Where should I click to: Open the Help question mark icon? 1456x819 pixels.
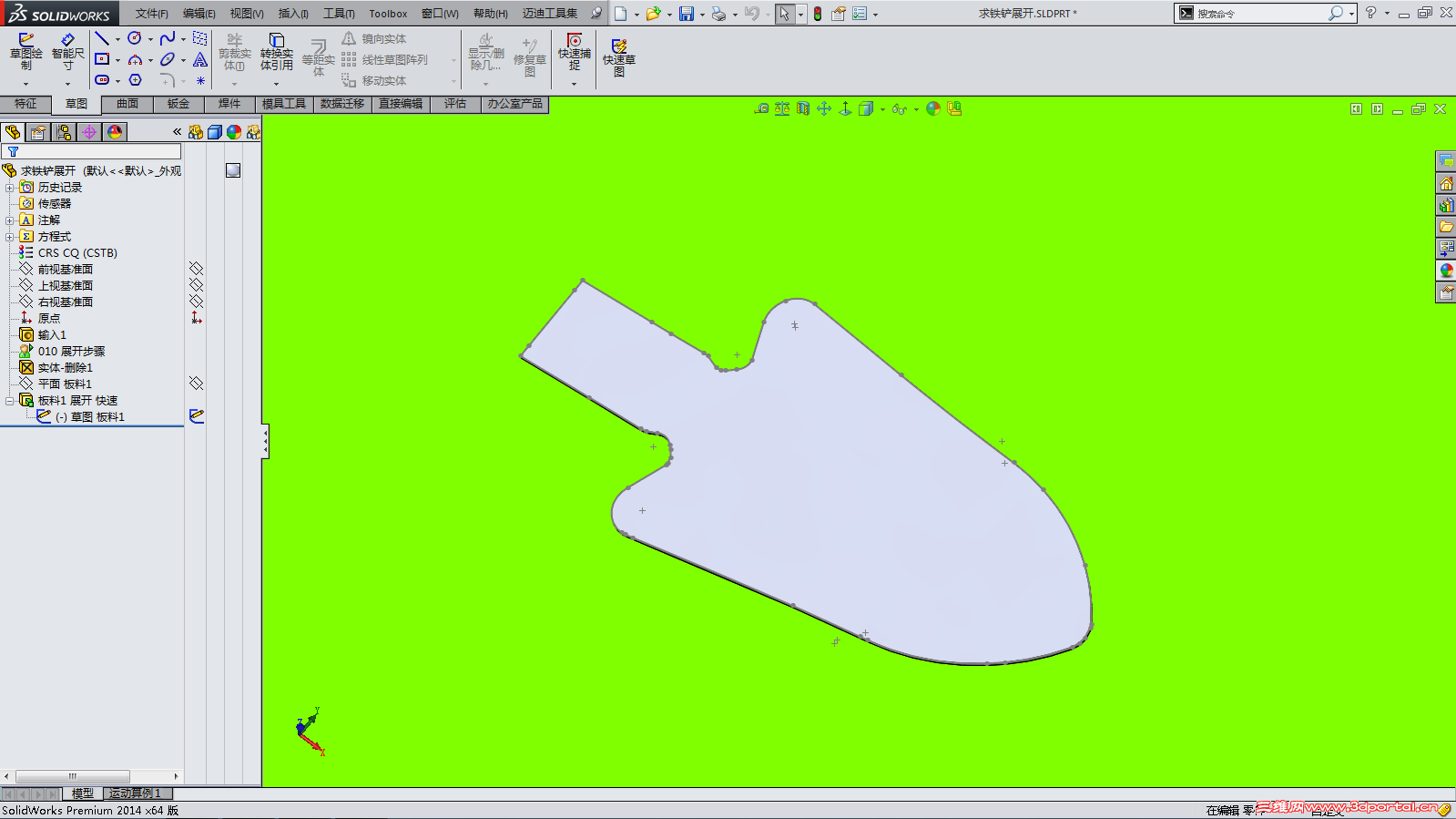pos(1370,13)
